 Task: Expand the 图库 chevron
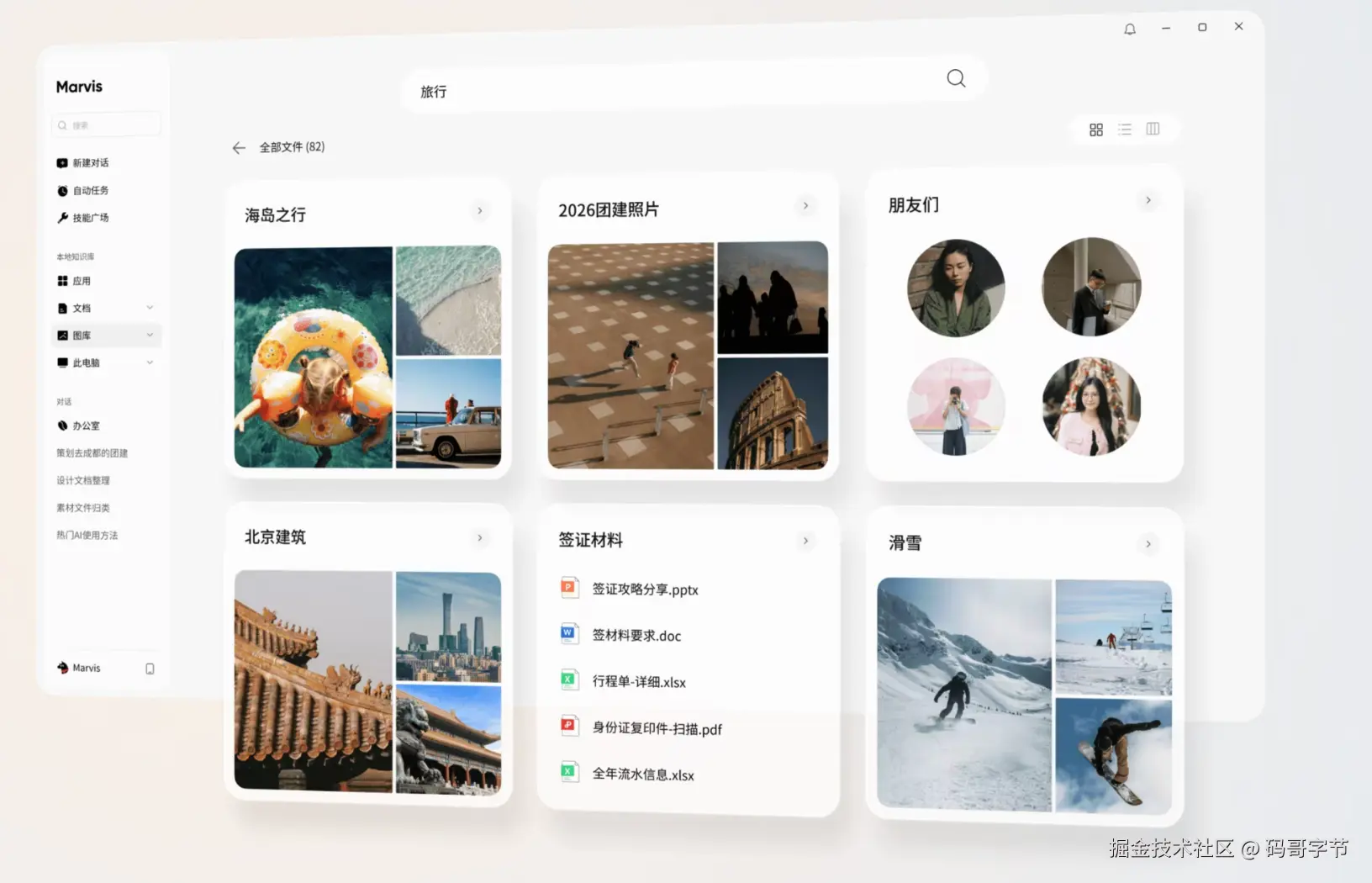150,335
